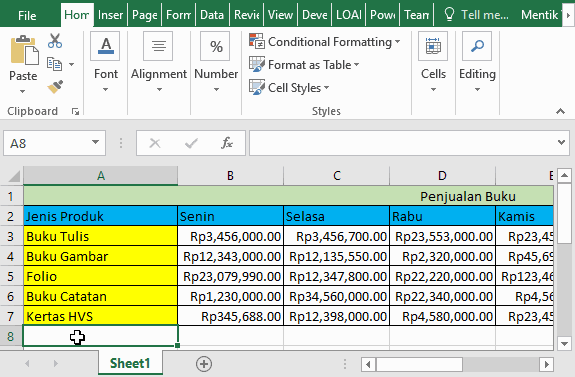
Task: Open the Cell Styles dropdown
Action: coord(289,88)
